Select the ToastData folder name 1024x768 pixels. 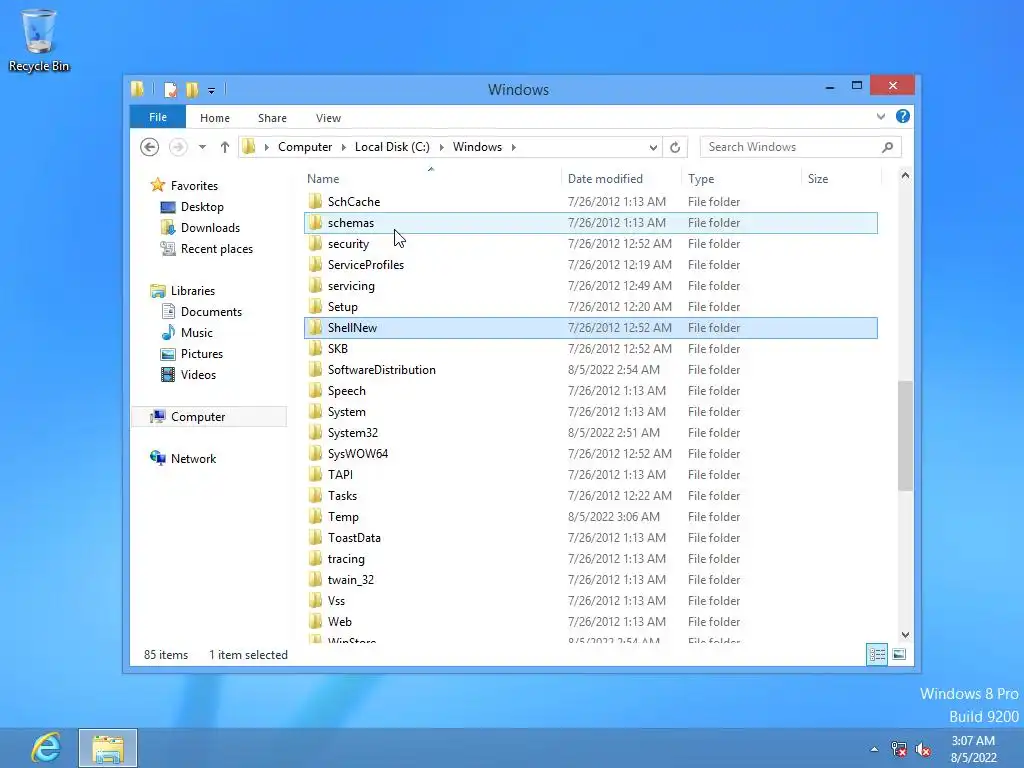point(354,537)
